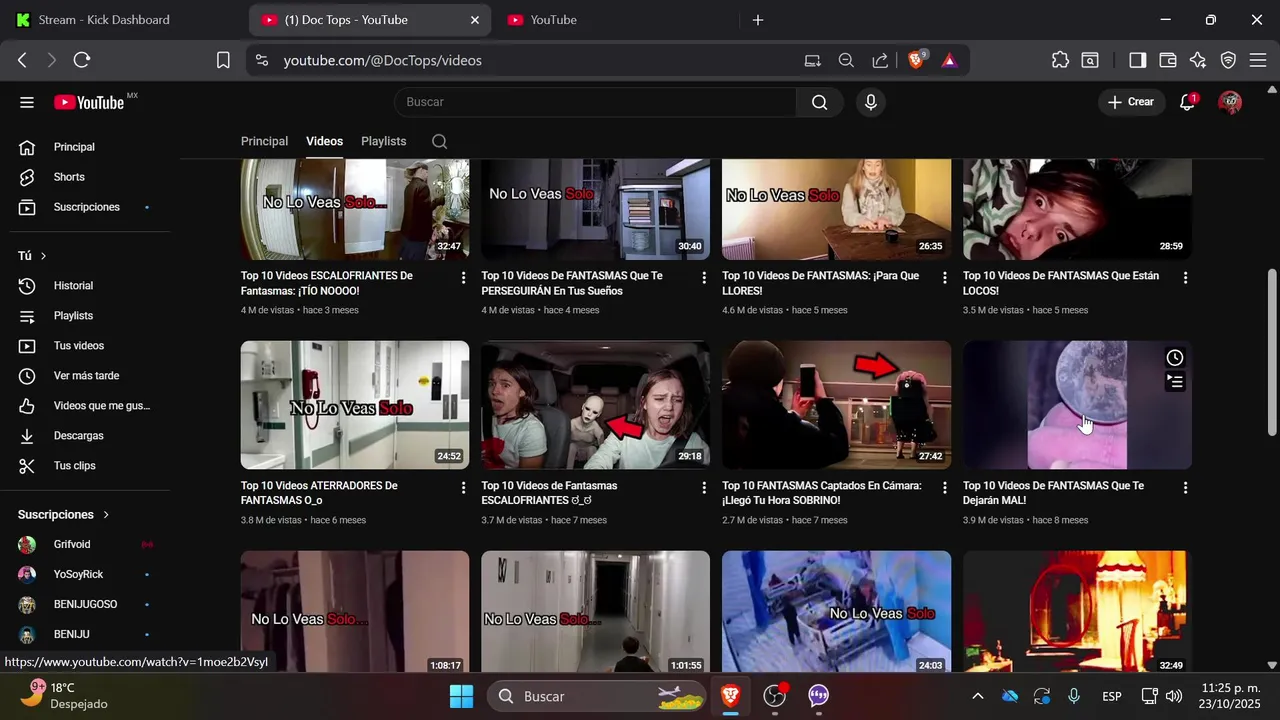Open the browser main menu

[1258, 60]
